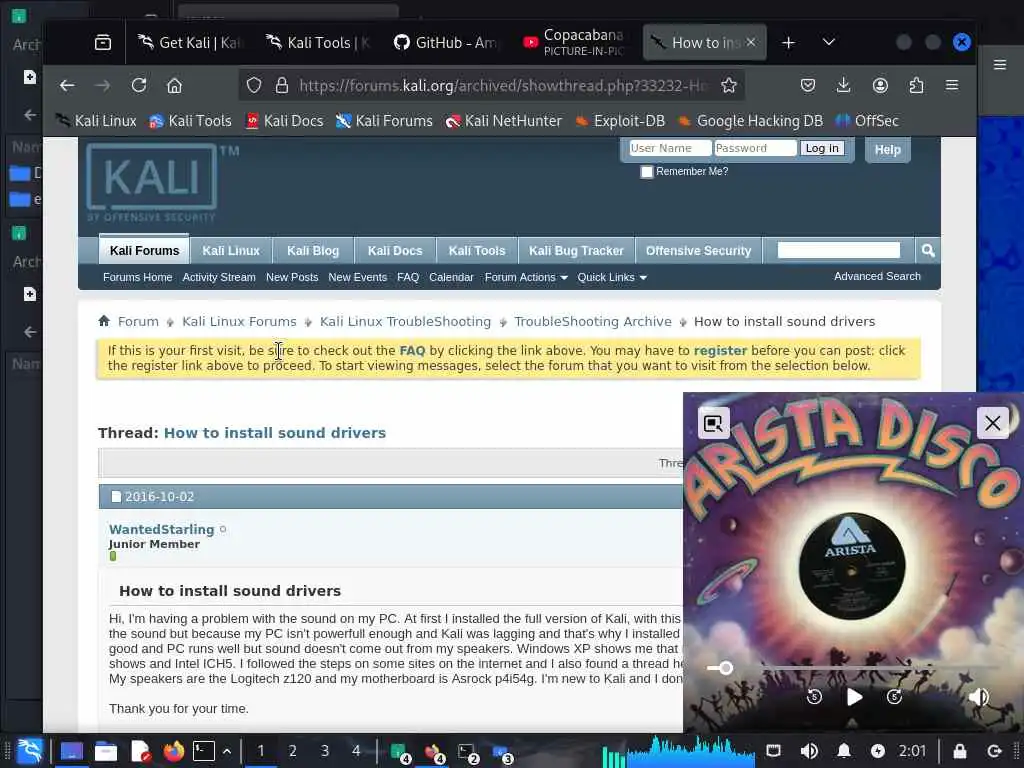Open the extensions puzzle icon
Screen dimensions: 1024x768
[x=916, y=86]
